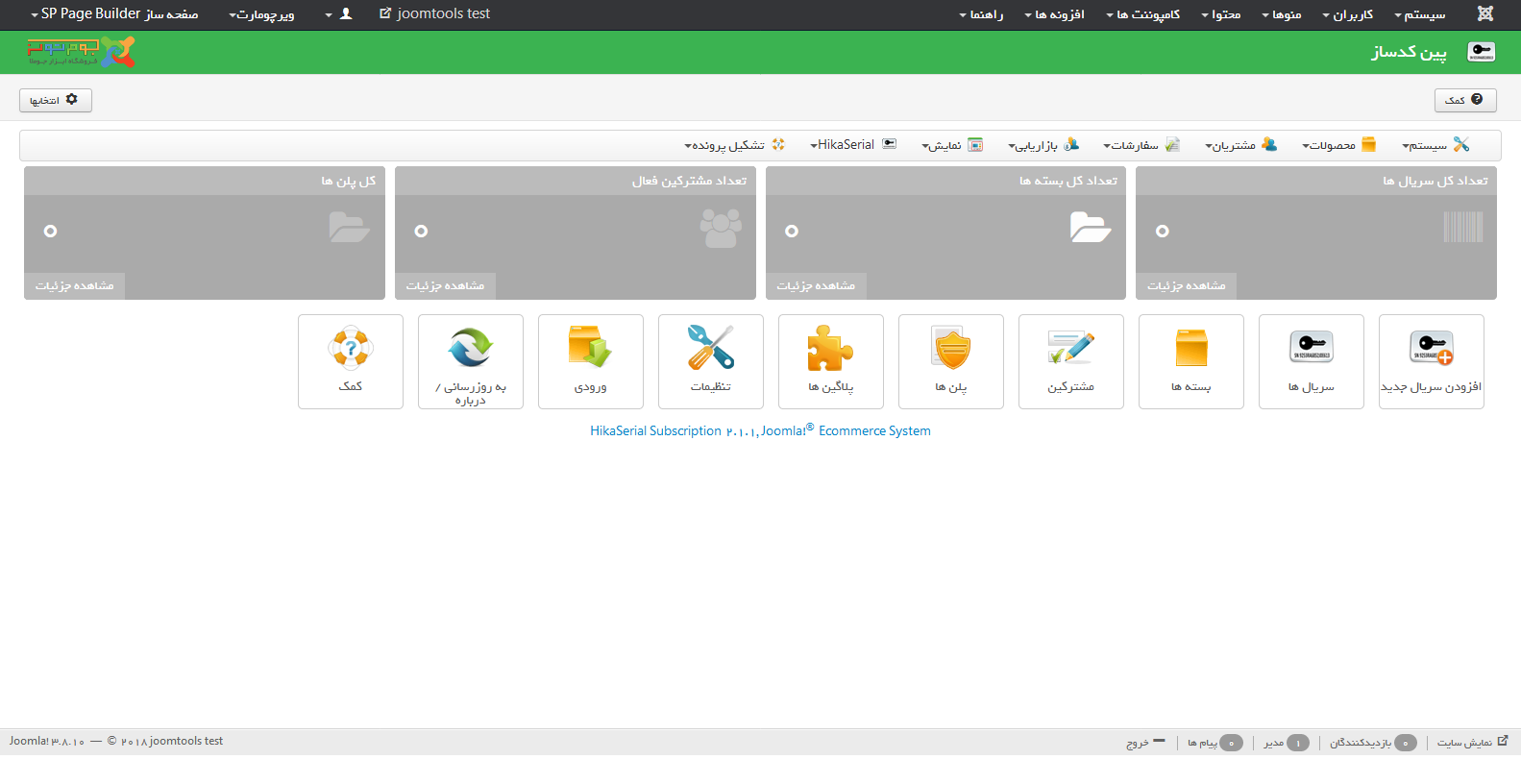The height and width of the screenshot is (784, 1521).
Task: Open 'تنظیمات' configuration tools icon
Action: 710,361
